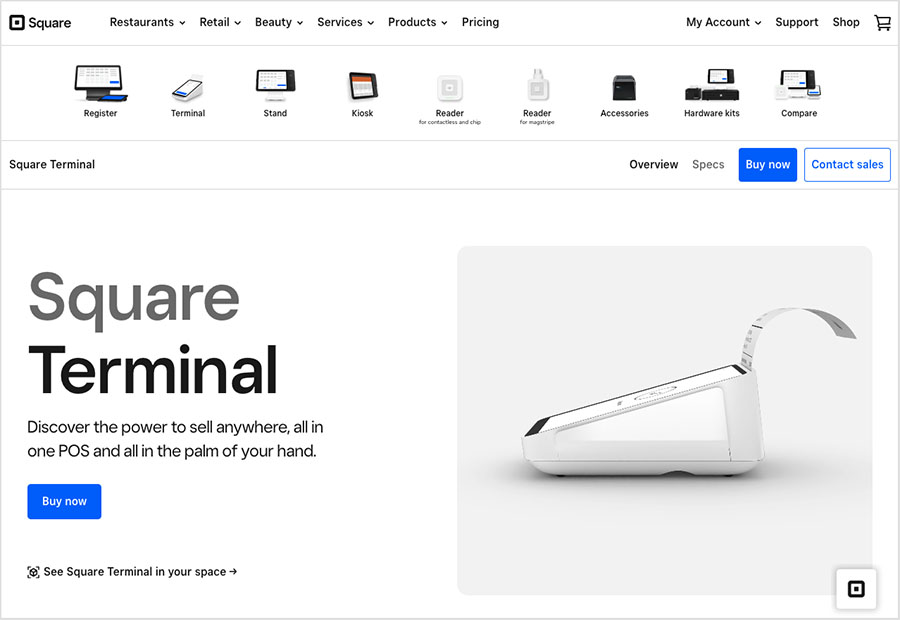Open the Support link in header
Image resolution: width=900 pixels, height=620 pixels.
(x=797, y=22)
